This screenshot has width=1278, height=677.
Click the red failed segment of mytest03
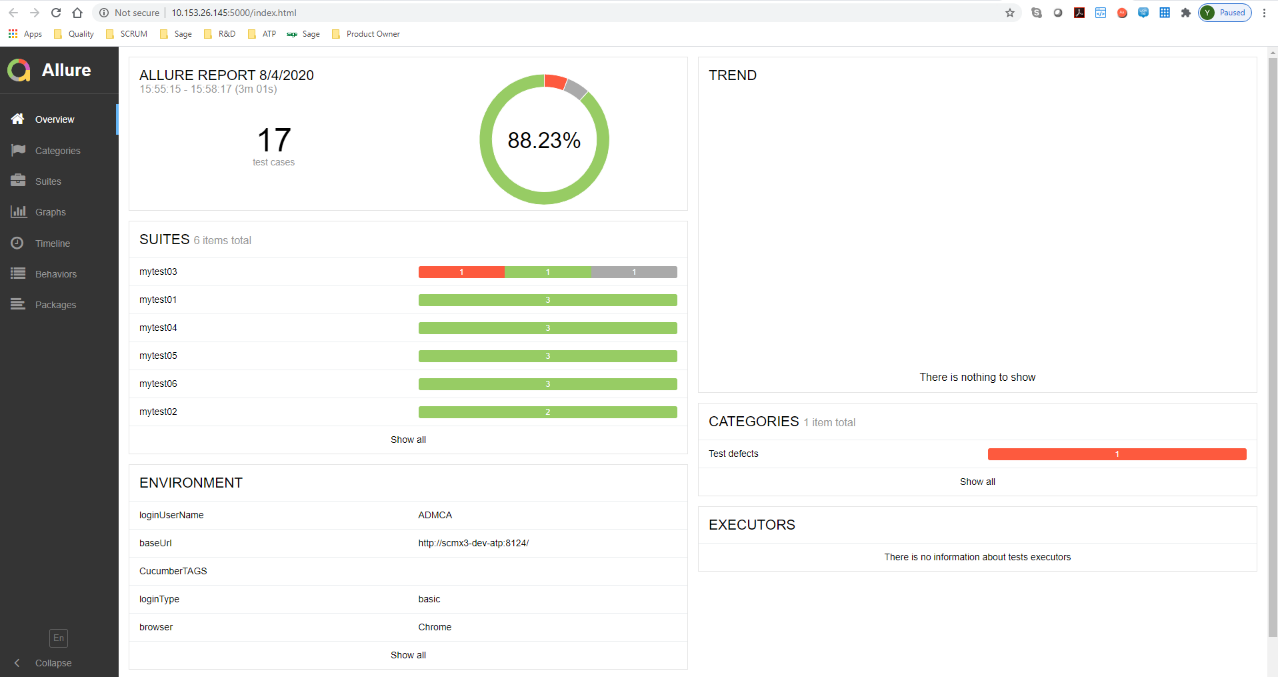tap(461, 272)
